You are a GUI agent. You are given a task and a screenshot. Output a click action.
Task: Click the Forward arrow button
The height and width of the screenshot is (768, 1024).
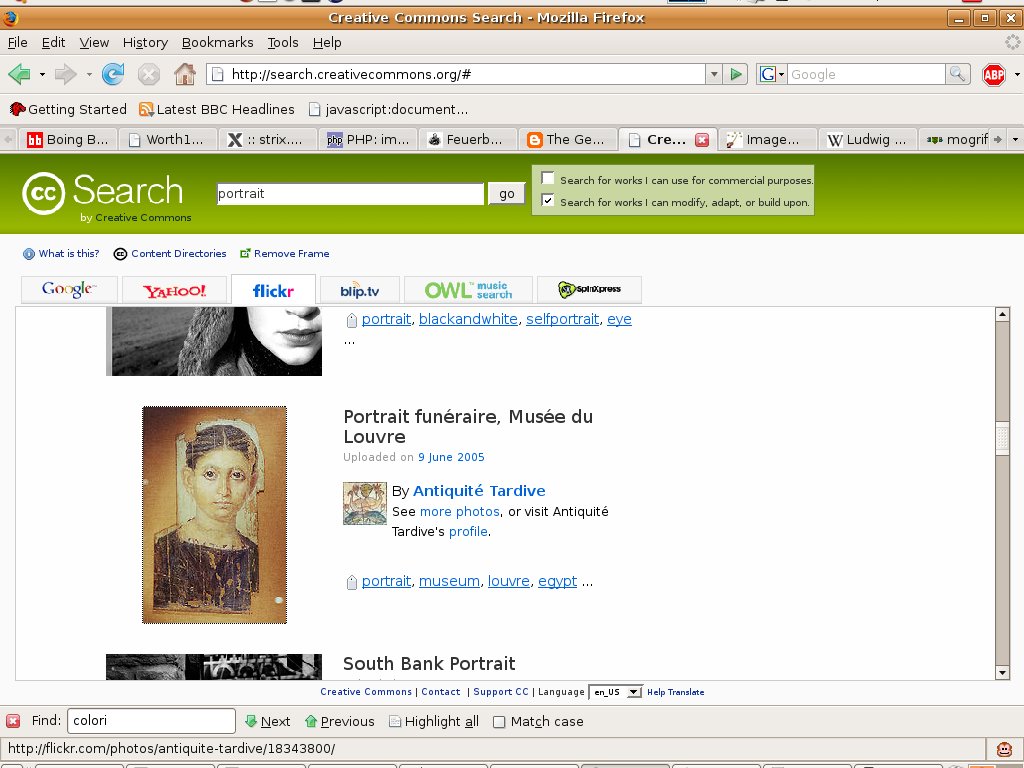pyautogui.click(x=65, y=74)
